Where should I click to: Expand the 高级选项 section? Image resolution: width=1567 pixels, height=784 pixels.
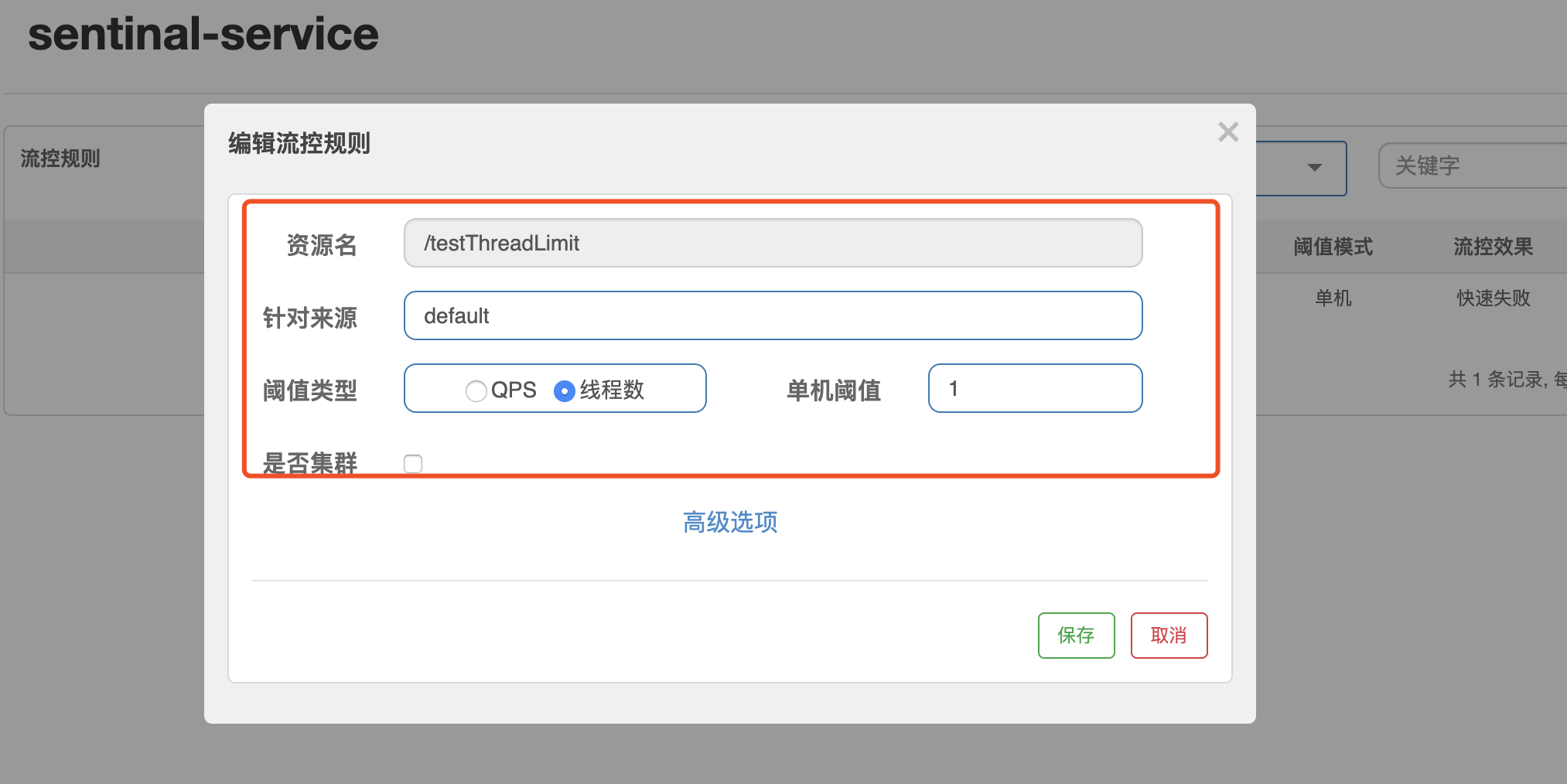pyautogui.click(x=729, y=523)
